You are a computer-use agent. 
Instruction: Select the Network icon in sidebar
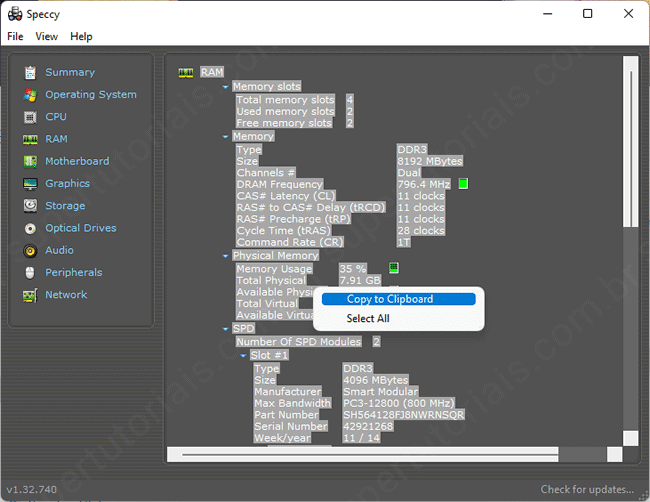tap(30, 295)
